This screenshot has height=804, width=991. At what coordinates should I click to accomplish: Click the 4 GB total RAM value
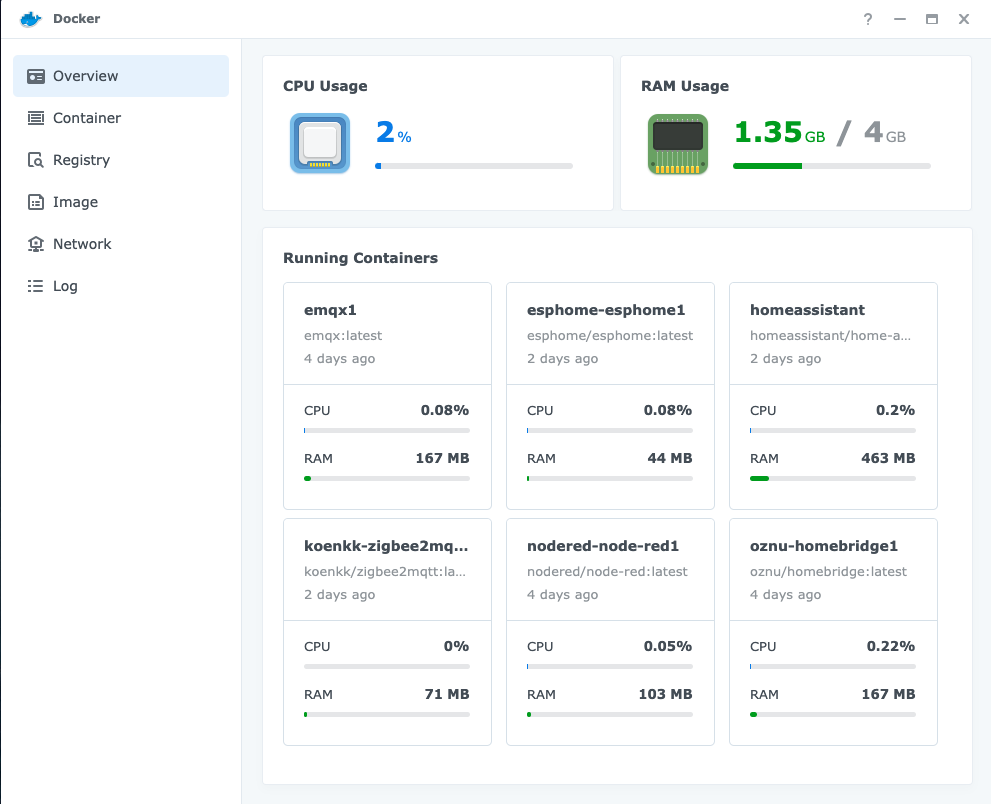pos(885,133)
